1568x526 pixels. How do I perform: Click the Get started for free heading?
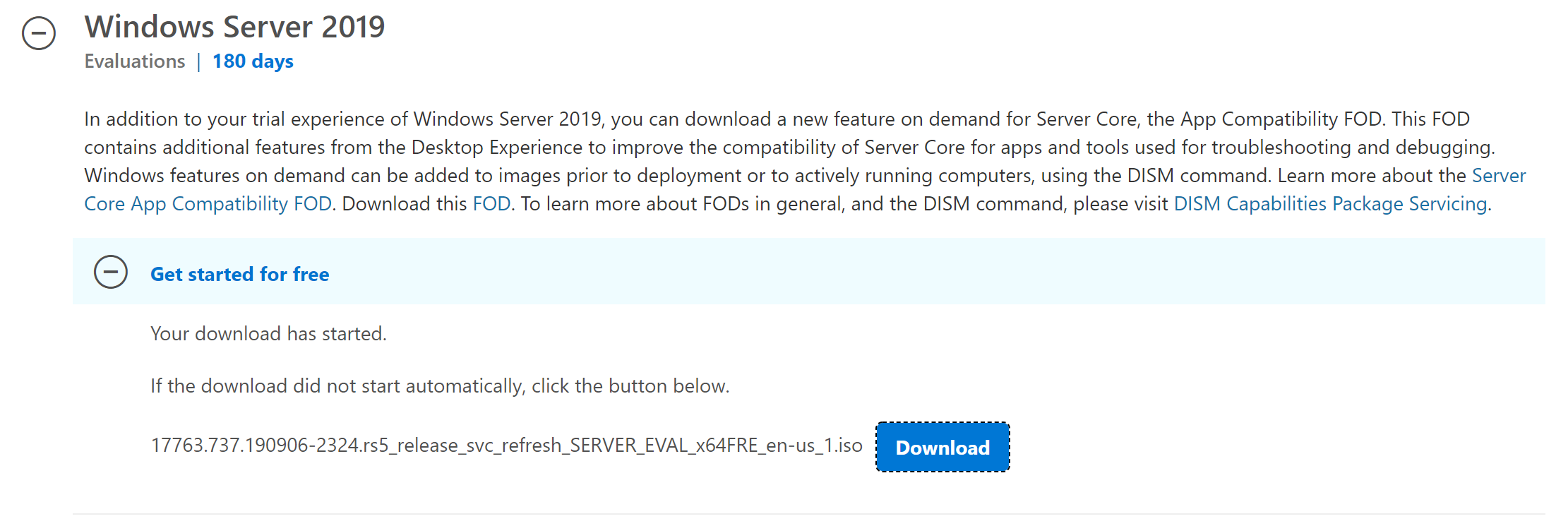240,274
